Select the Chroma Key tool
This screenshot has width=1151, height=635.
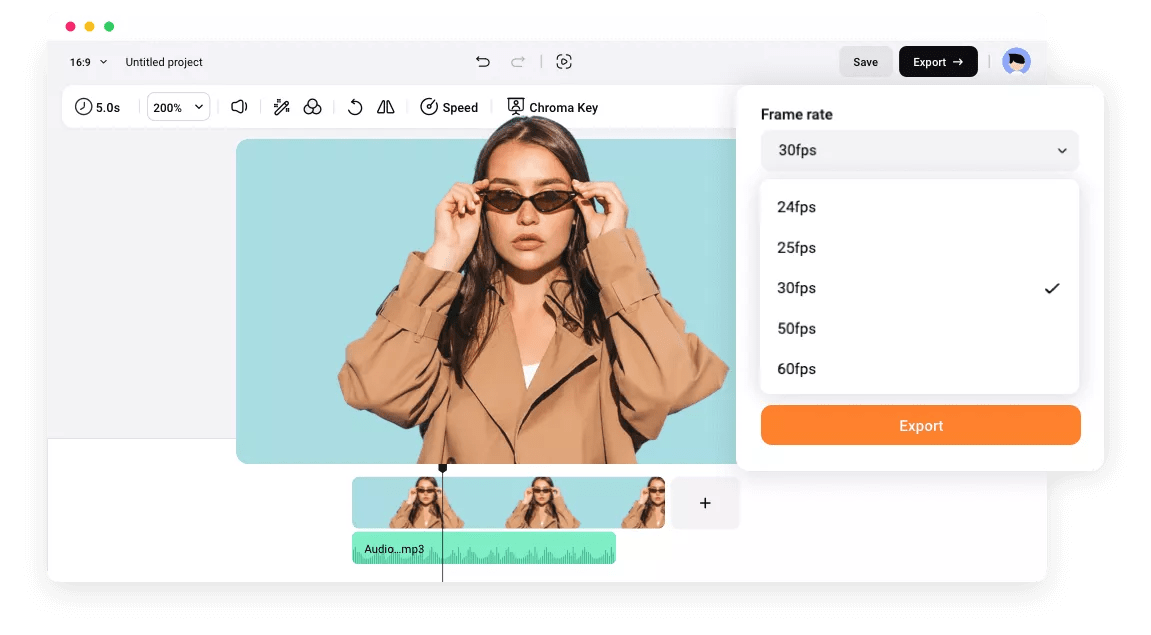tap(553, 107)
